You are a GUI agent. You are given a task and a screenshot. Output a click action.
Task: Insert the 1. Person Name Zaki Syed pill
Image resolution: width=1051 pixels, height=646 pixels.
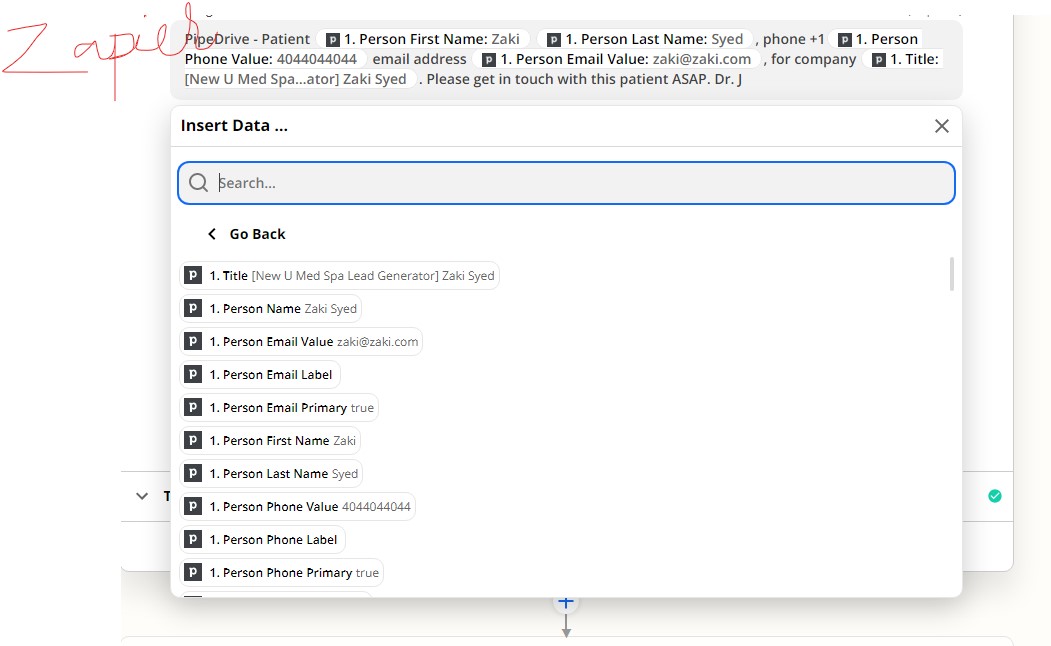[x=271, y=309]
